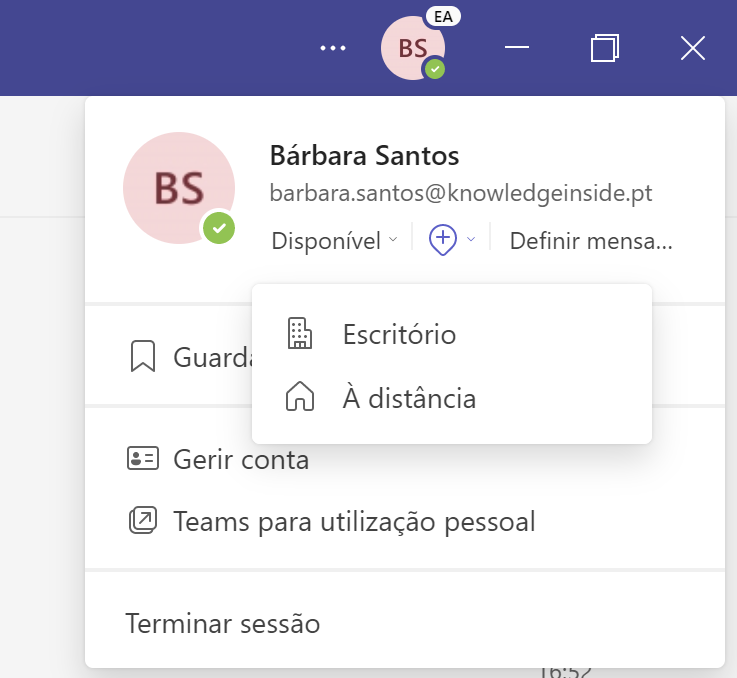
Task: Click the bookmark icon for saved items
Action: (143, 357)
